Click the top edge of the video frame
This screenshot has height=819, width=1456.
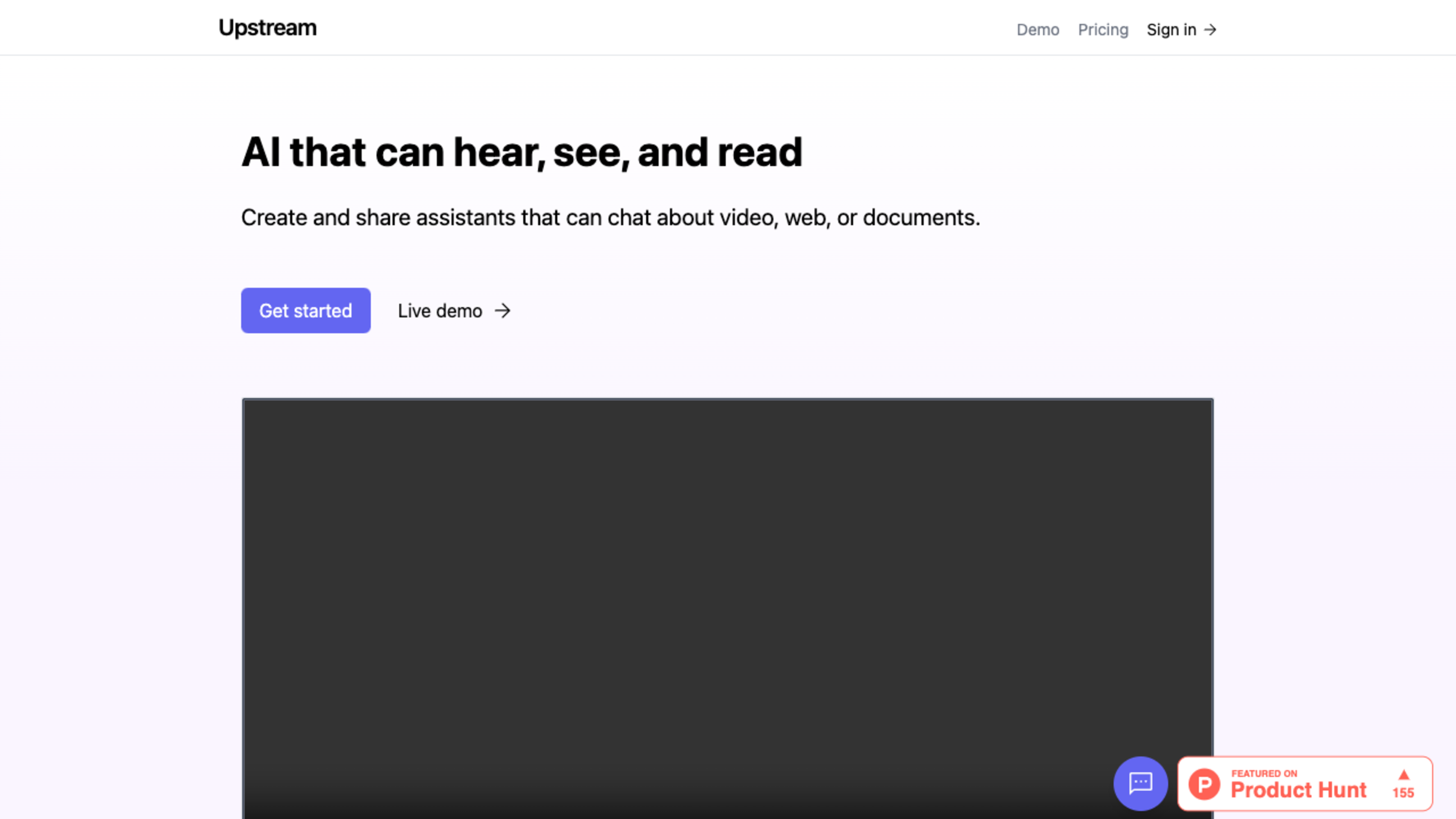coord(728,400)
